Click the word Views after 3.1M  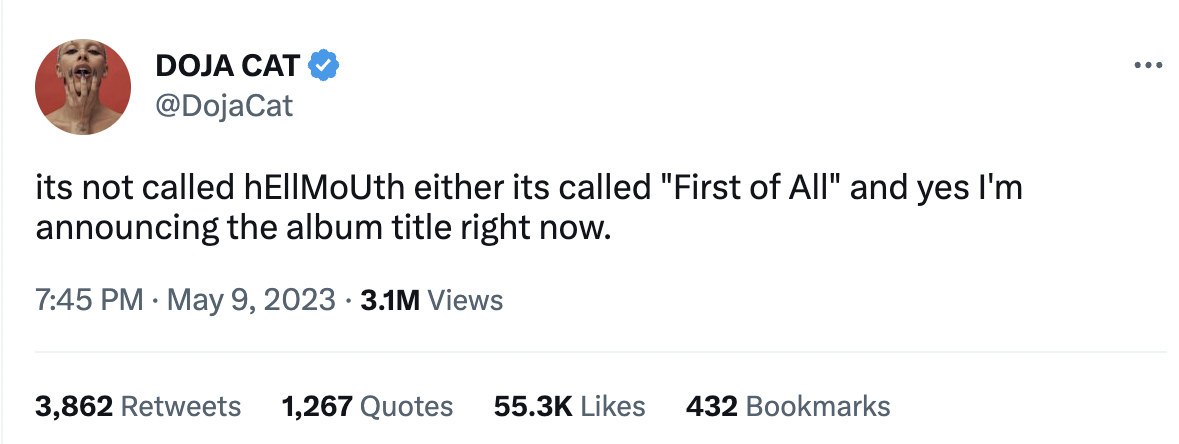coord(465,300)
